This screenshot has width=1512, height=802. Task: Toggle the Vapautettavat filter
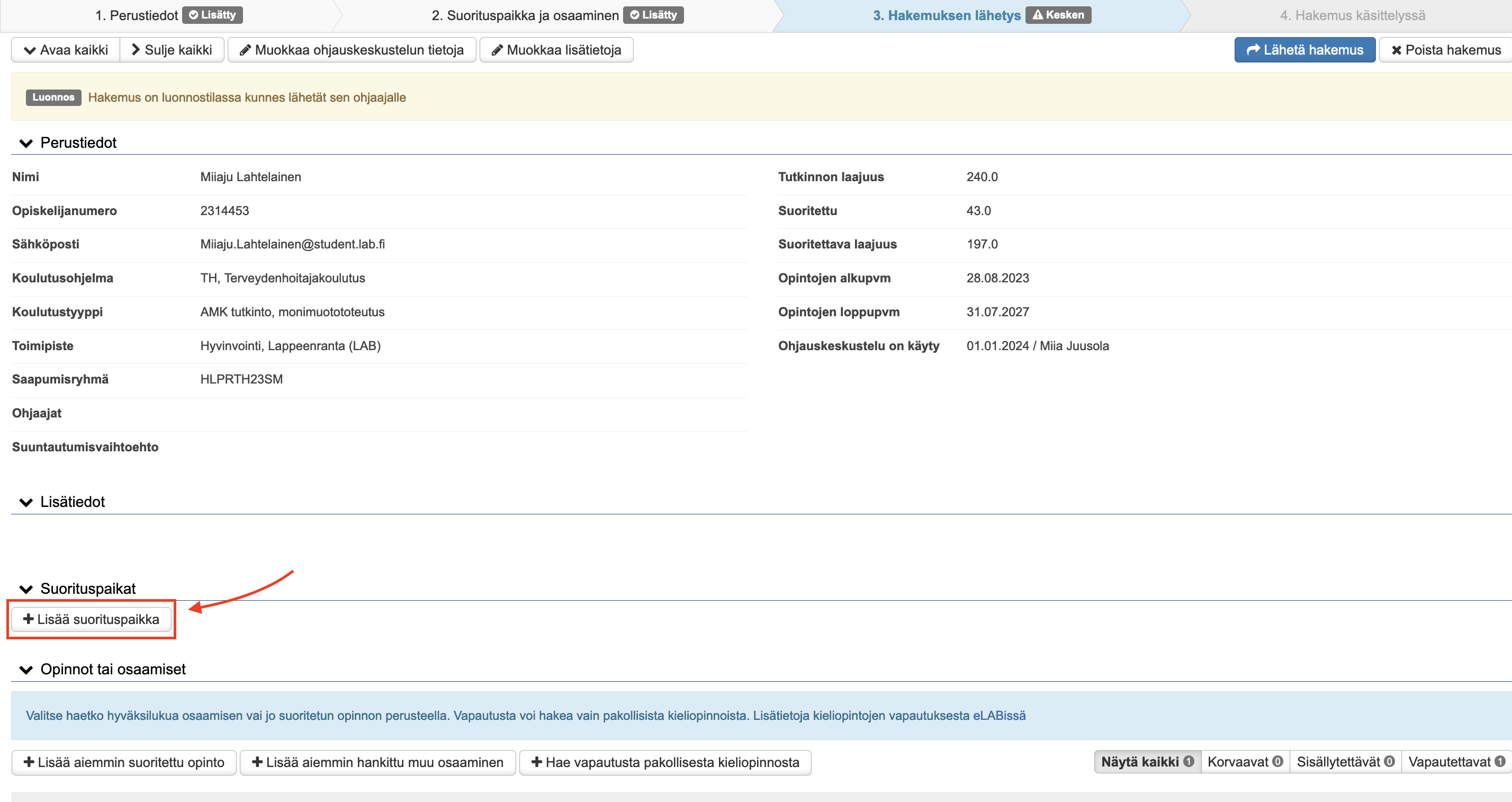click(1456, 762)
